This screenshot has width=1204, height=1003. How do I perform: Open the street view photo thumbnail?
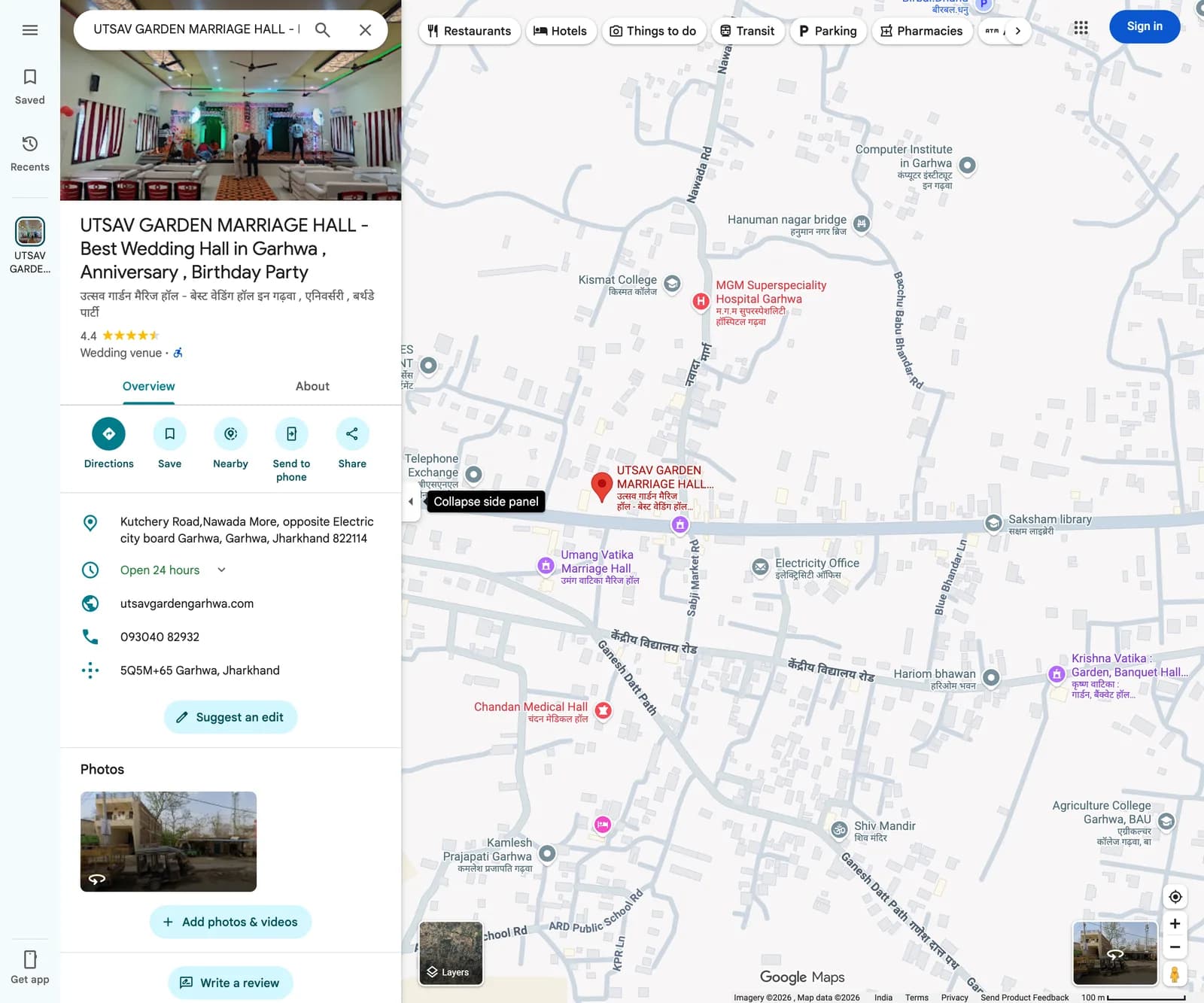tap(169, 841)
